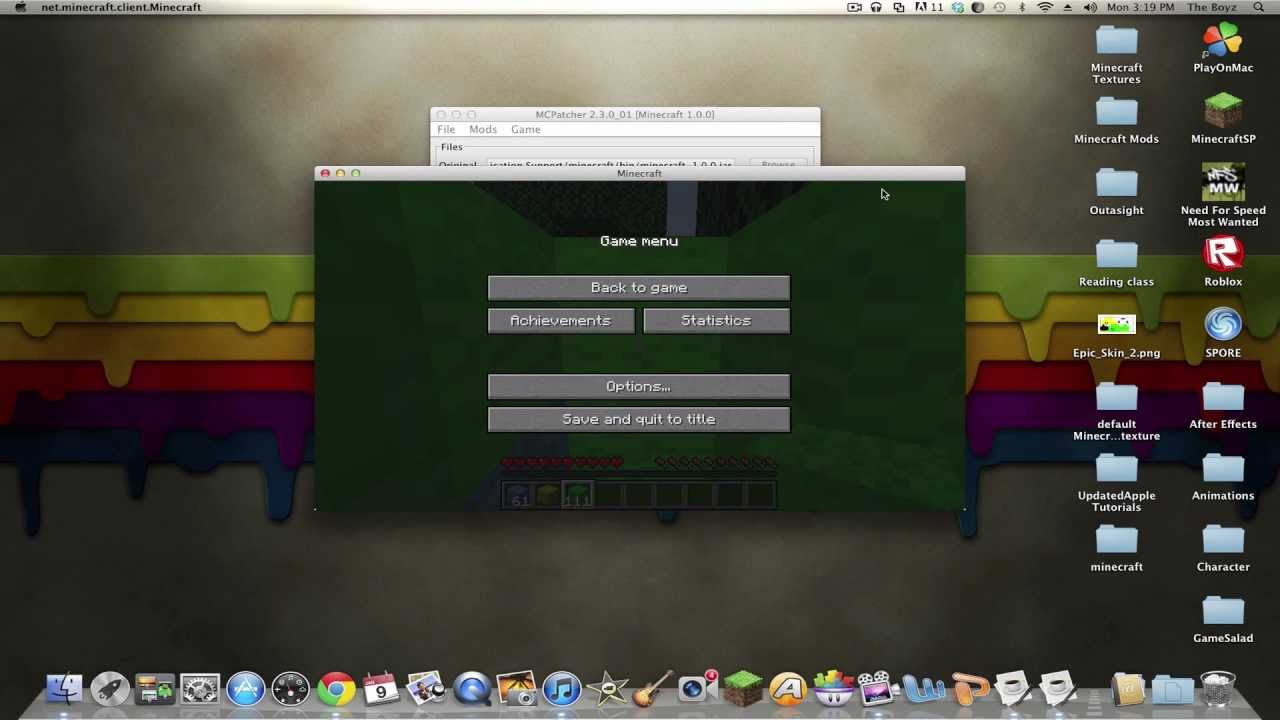The width and height of the screenshot is (1280, 720).
Task: Click Save and quit to title
Action: pos(639,420)
